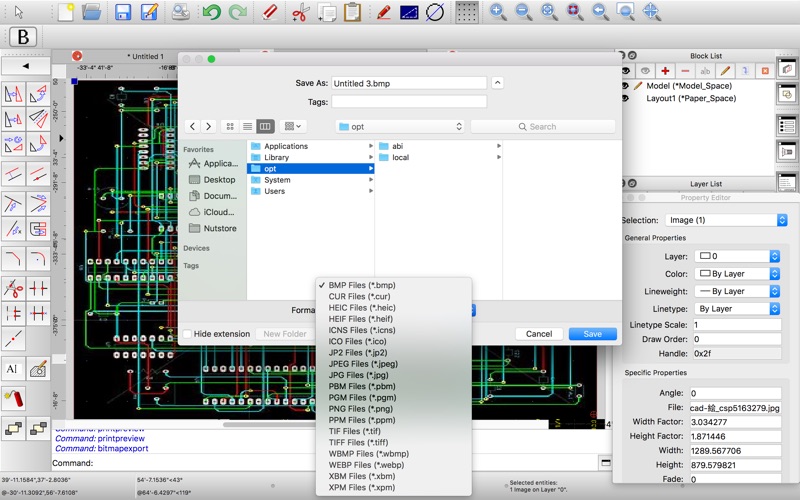
Task: Toggle visibility eye for Model block
Action: (x=625, y=86)
